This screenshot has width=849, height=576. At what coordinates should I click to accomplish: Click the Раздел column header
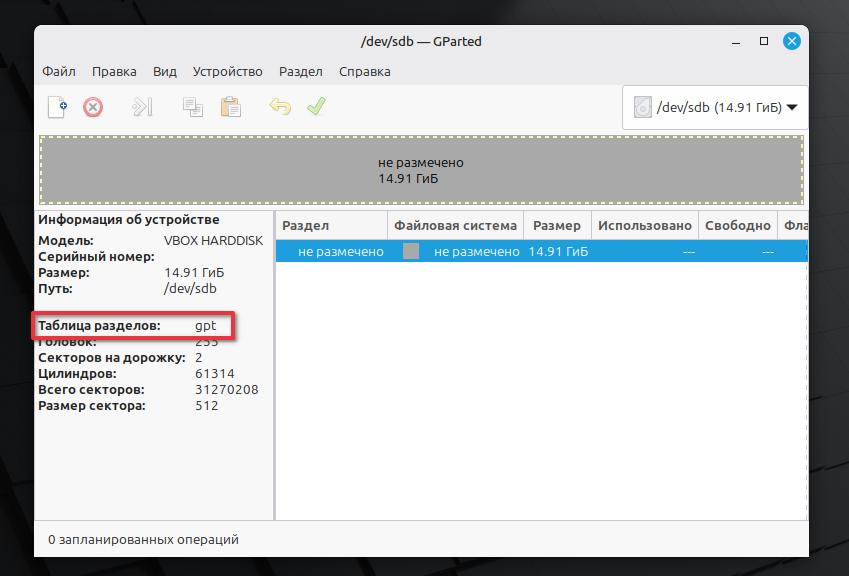[332, 225]
